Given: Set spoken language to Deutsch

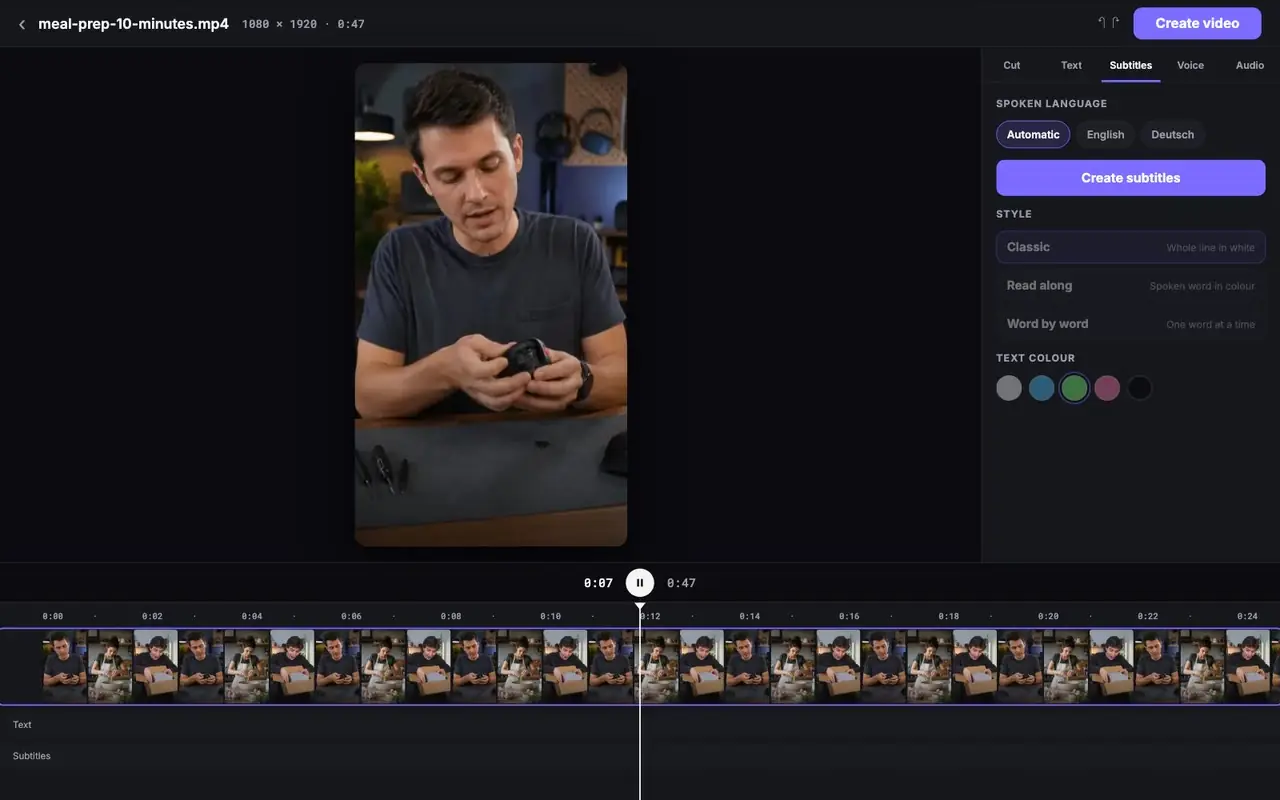Looking at the screenshot, I should tap(1172, 135).
